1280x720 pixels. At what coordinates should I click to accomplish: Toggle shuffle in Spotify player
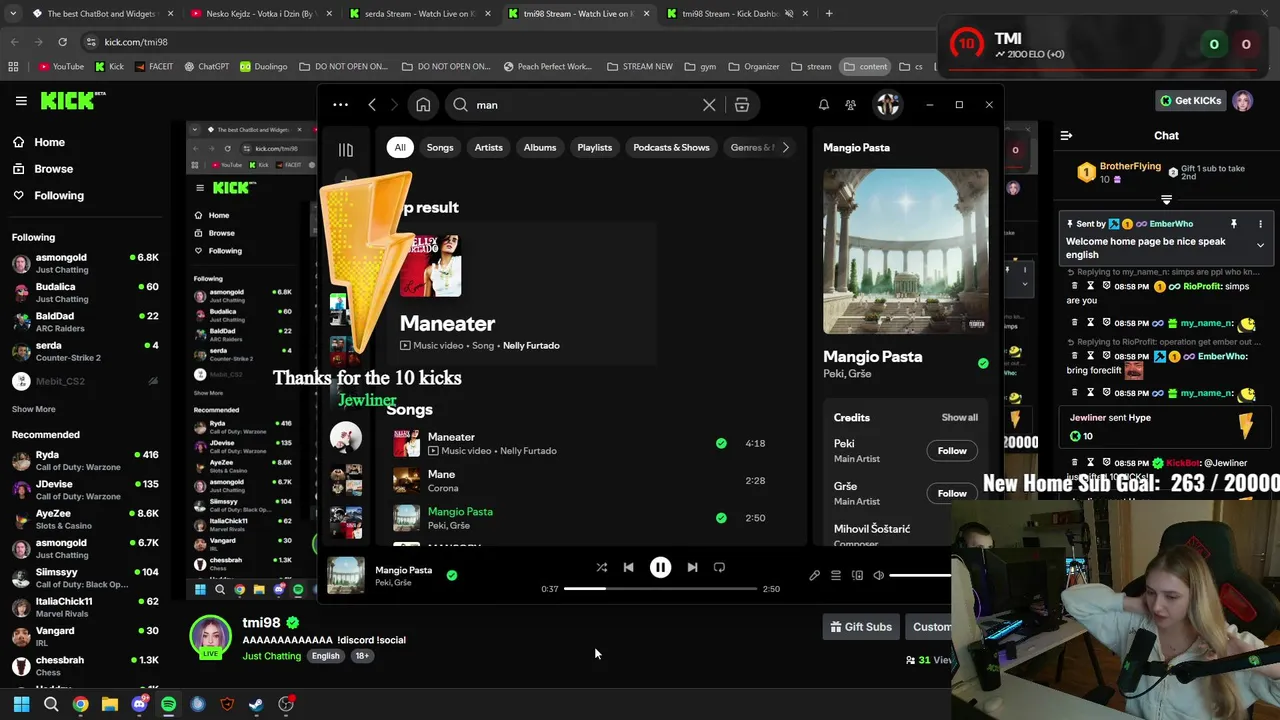tap(601, 567)
